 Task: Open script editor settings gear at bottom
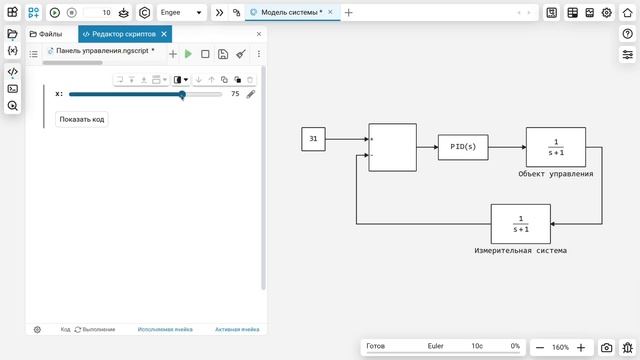coord(37,329)
